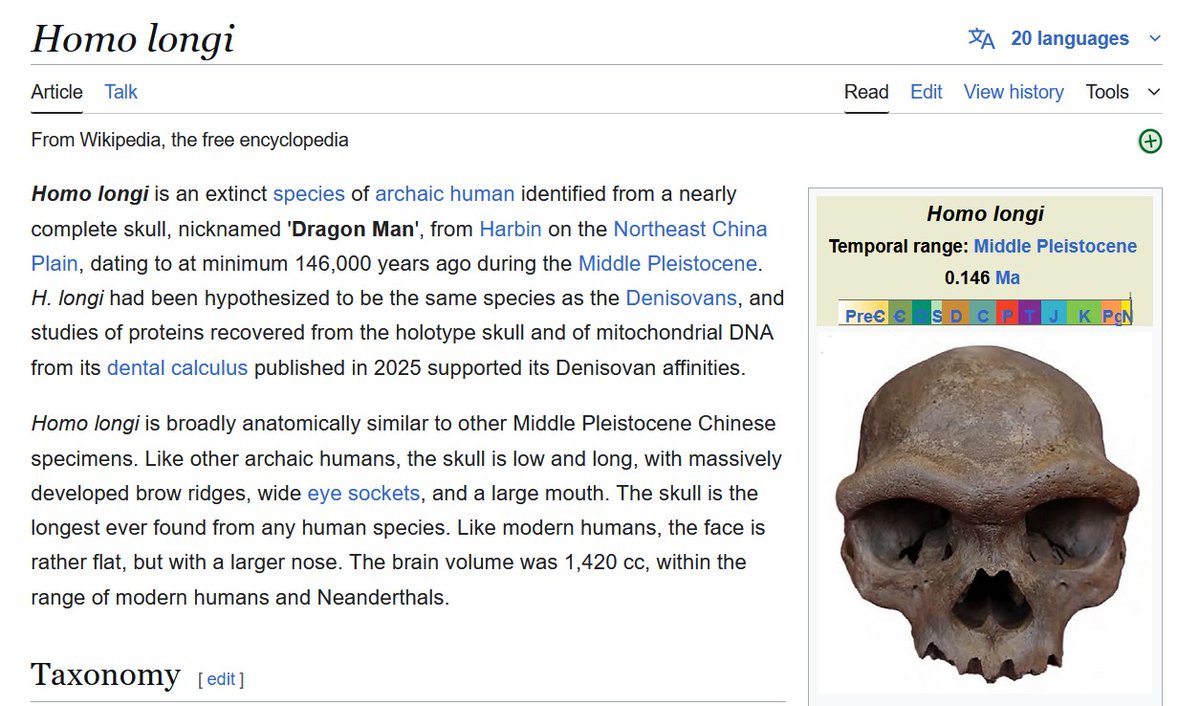Select the D Devonian timeline segment
This screenshot has width=1200, height=706.
pyautogui.click(x=955, y=312)
